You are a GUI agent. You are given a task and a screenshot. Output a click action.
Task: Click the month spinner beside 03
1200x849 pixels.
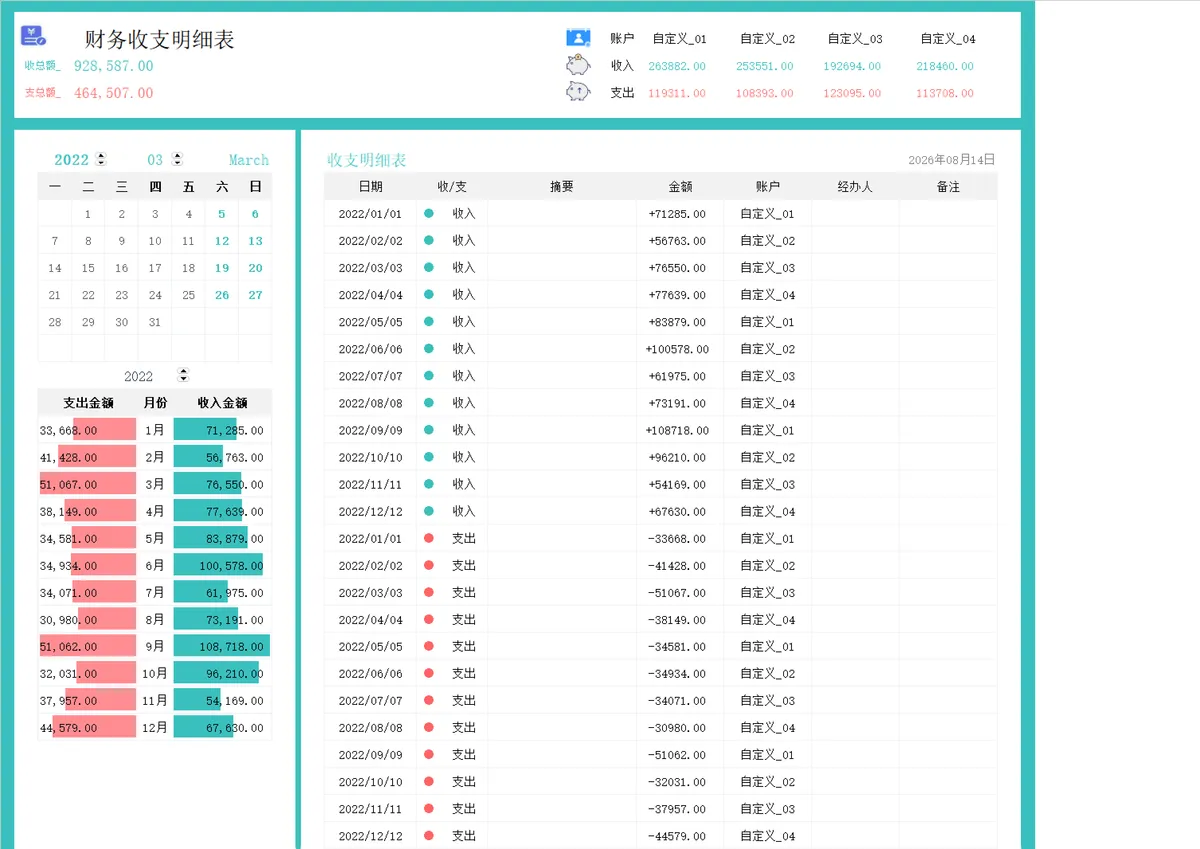tap(177, 159)
